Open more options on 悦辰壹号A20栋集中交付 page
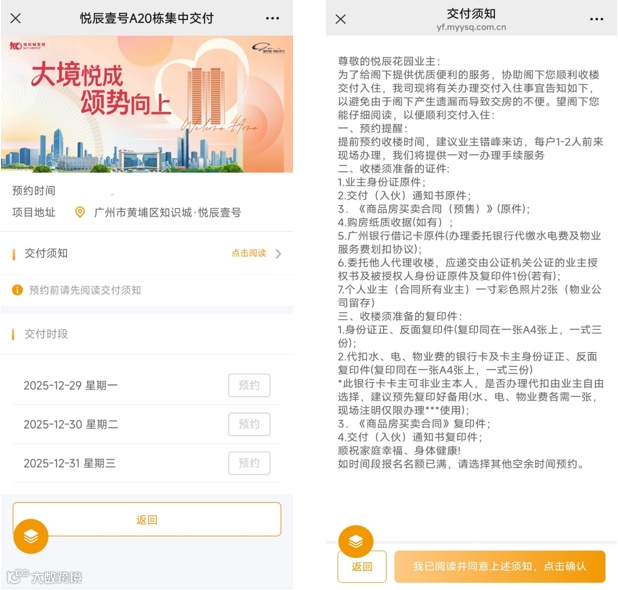This screenshot has width=618, height=590. coord(272,19)
